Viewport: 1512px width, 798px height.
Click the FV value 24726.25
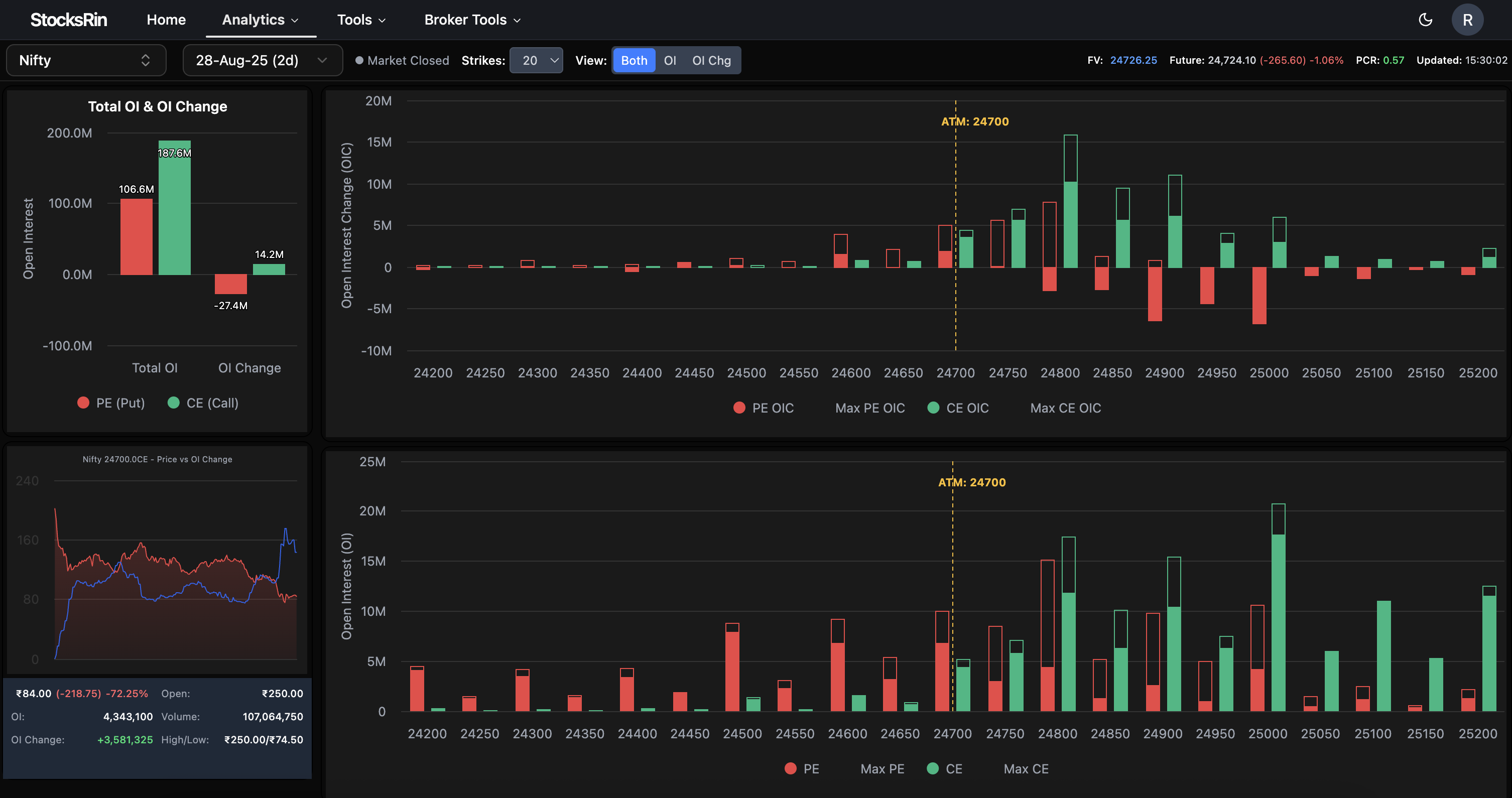click(x=1133, y=60)
